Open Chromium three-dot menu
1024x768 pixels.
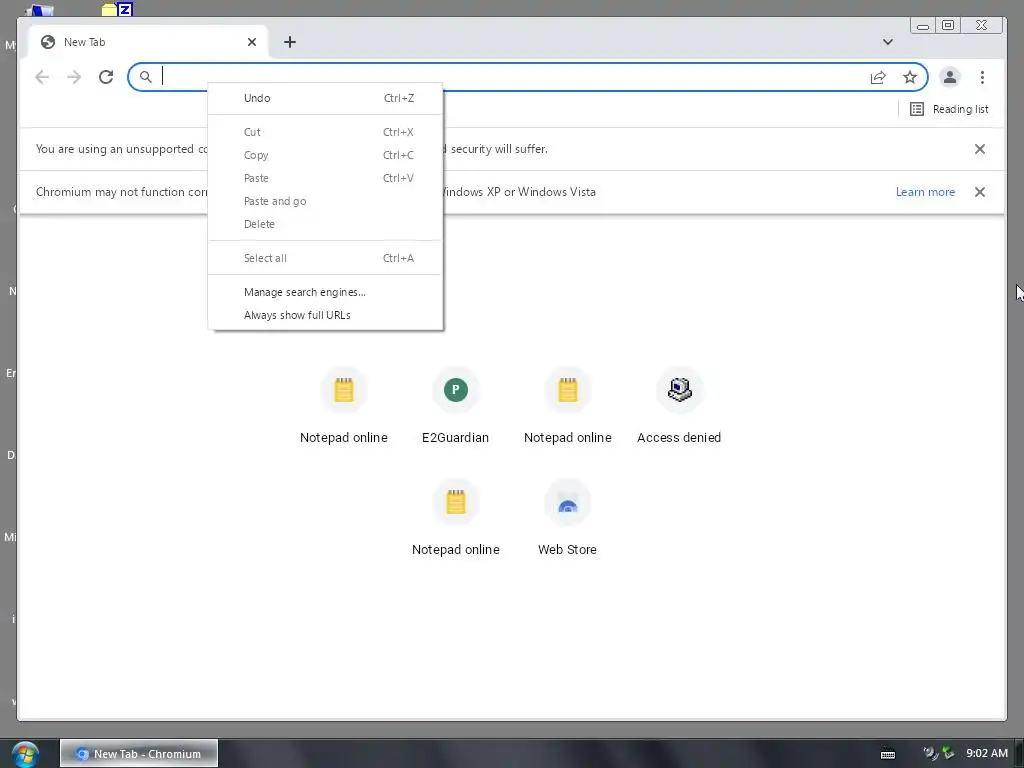tap(982, 77)
